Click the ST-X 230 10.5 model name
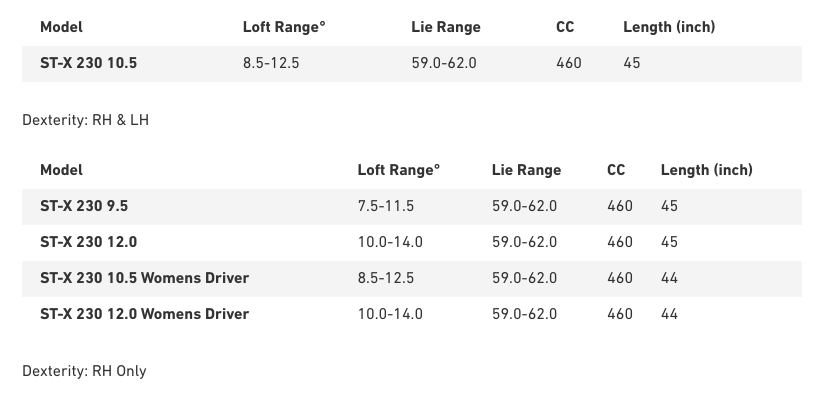The image size is (832, 394). click(x=88, y=63)
